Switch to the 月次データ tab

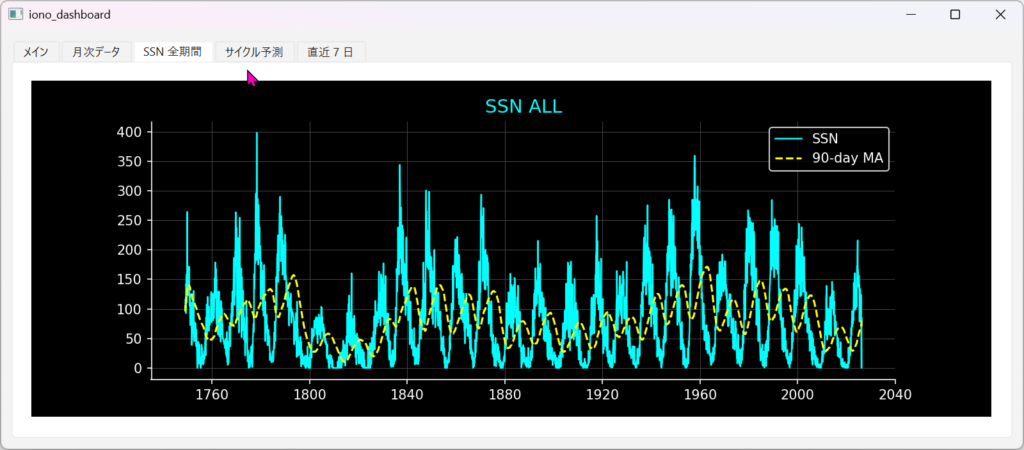tap(96, 51)
